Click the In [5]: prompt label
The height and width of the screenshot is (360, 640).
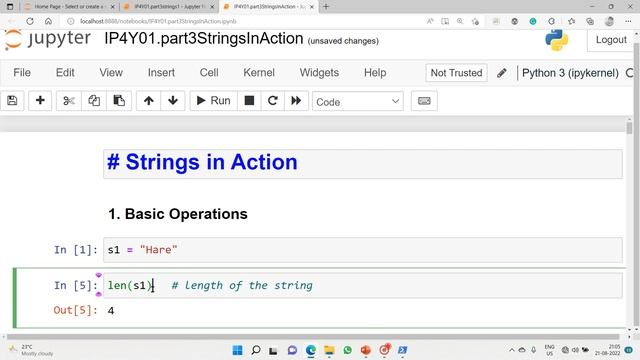(x=76, y=285)
